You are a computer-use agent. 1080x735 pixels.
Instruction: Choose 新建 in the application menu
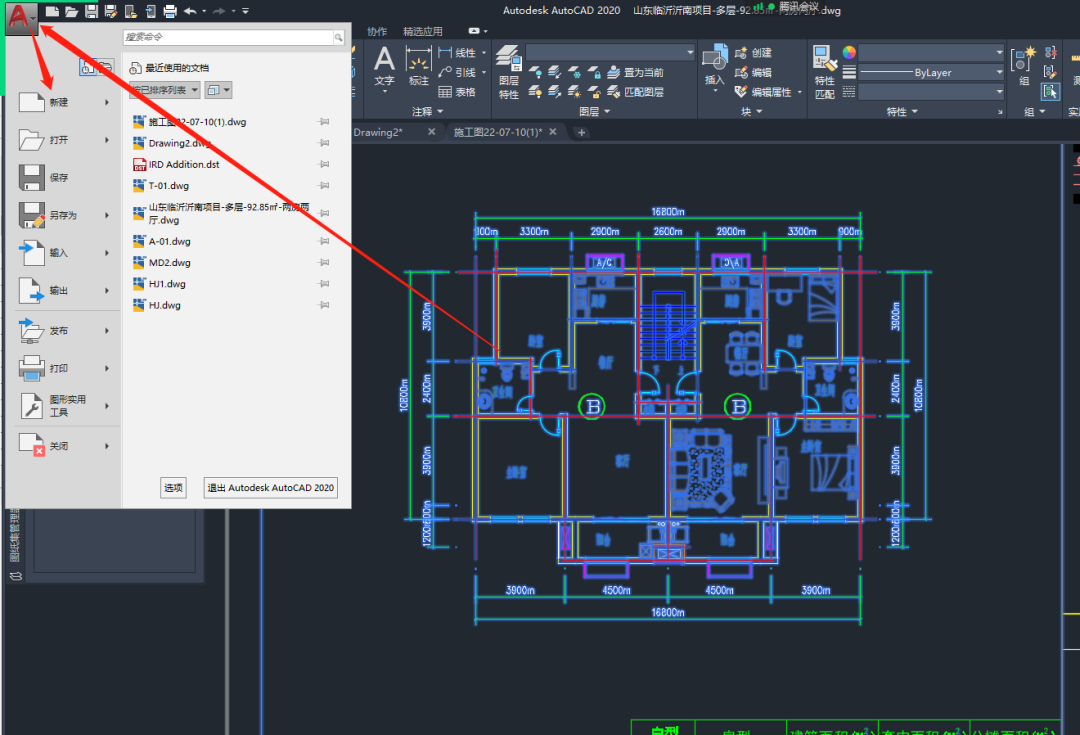tap(64, 102)
